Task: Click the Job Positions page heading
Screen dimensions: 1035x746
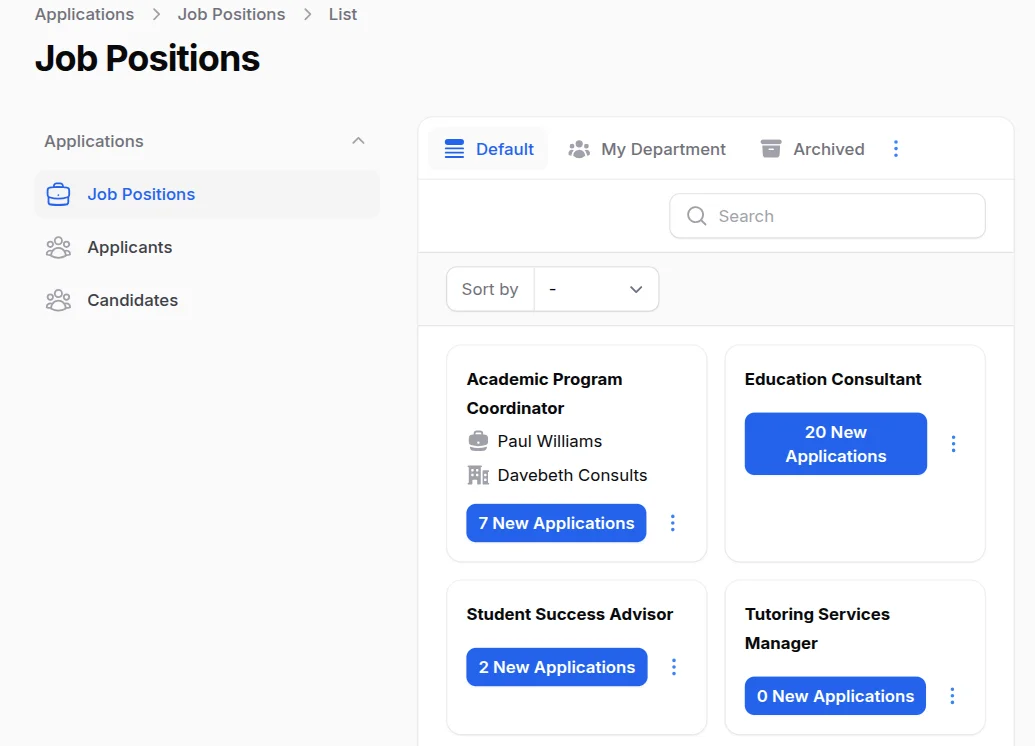Action: [x=147, y=58]
